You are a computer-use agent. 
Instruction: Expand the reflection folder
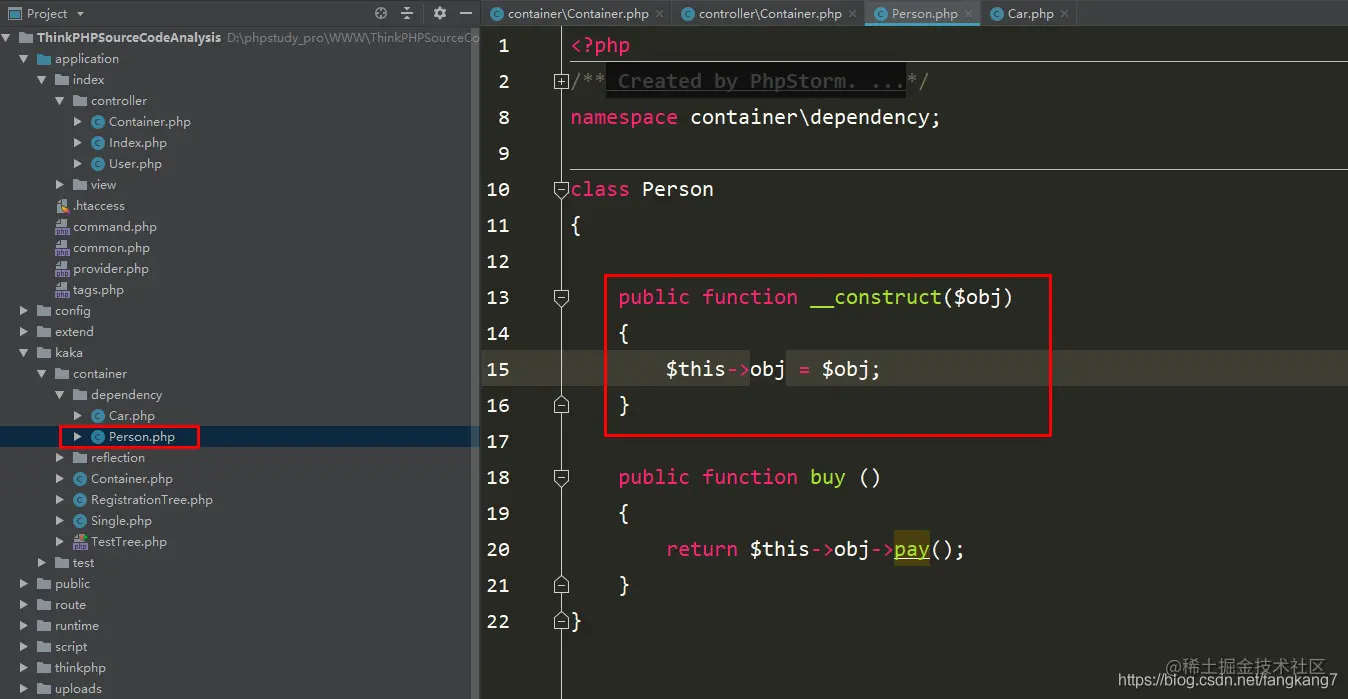point(60,458)
